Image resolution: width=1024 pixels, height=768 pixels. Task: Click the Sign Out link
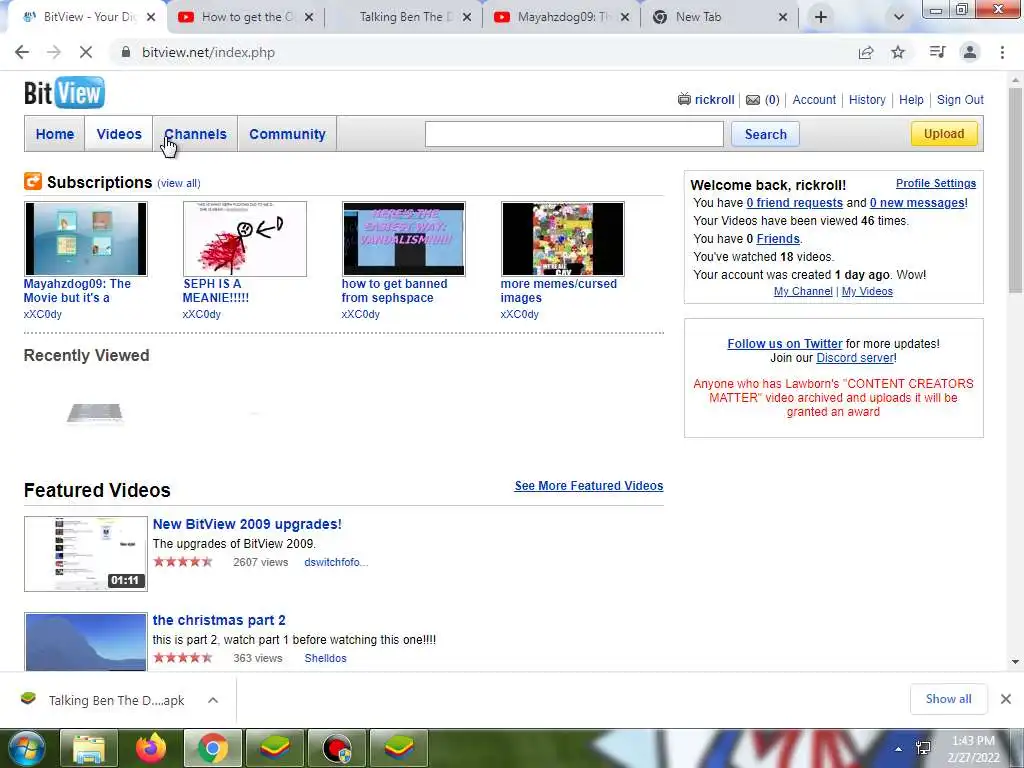(x=960, y=99)
